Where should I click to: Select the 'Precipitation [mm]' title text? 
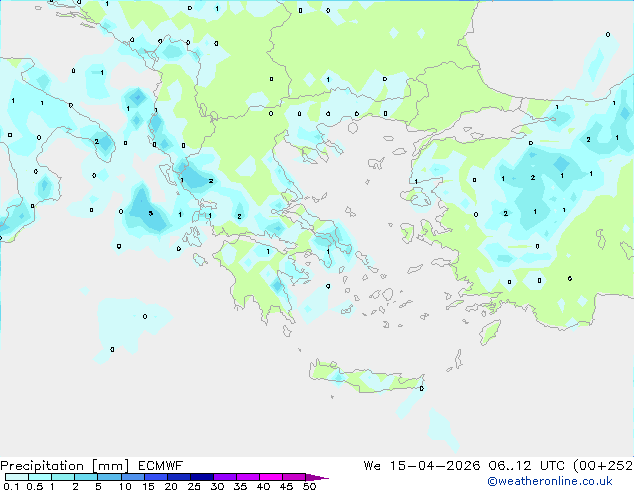click(x=65, y=466)
